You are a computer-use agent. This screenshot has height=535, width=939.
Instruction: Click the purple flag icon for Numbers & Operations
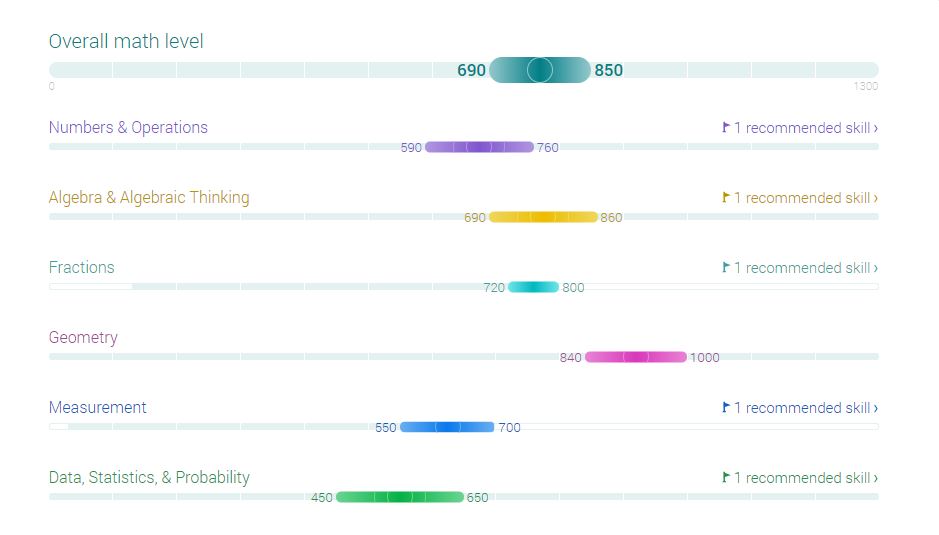point(726,127)
